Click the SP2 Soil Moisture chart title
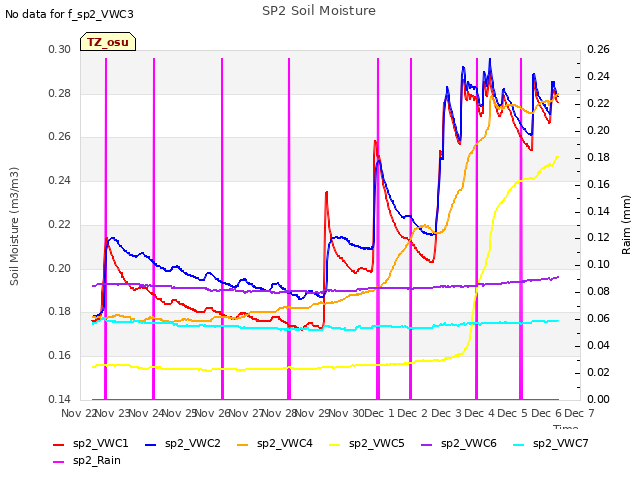 (x=318, y=11)
